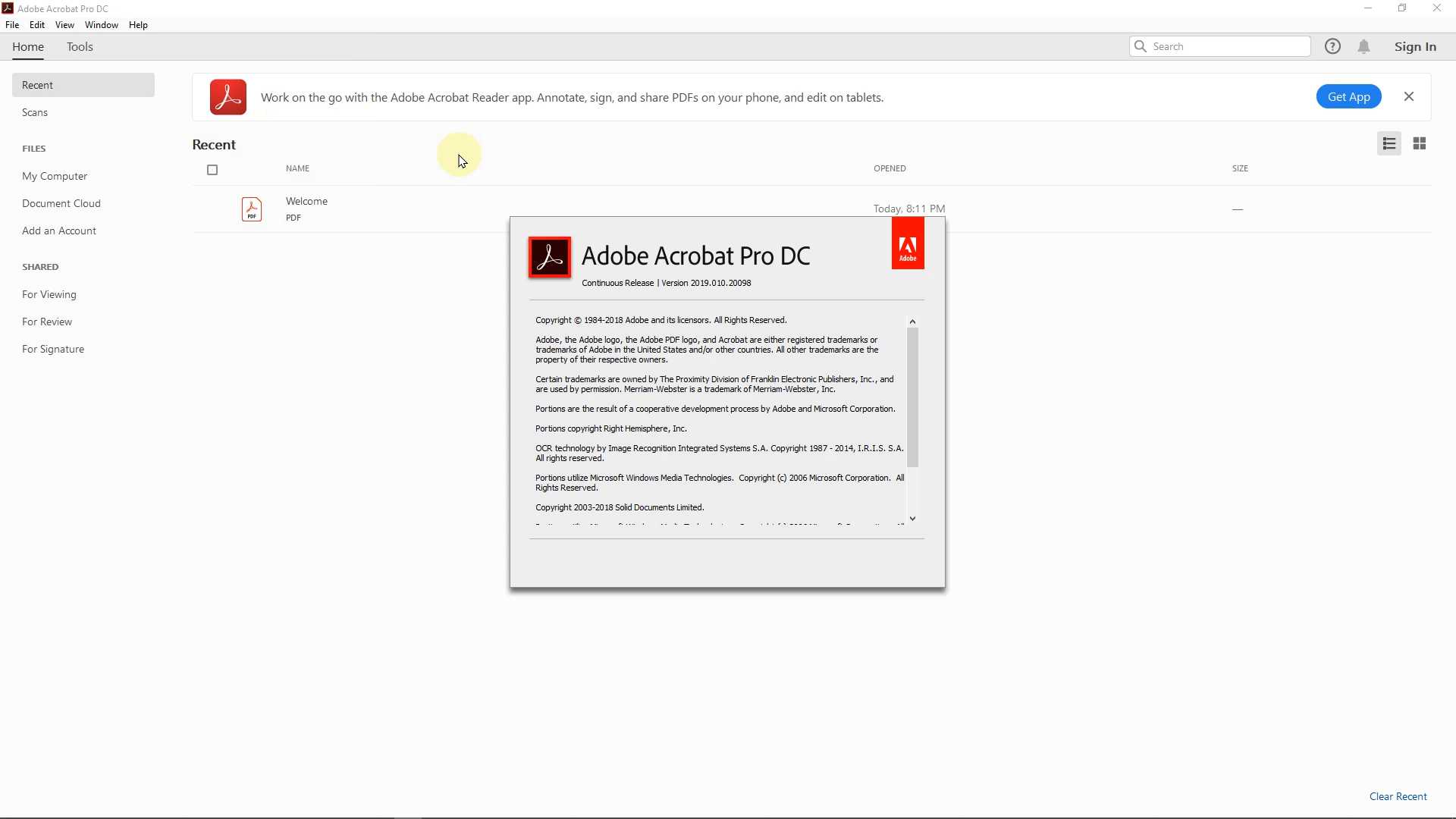The width and height of the screenshot is (1456, 819).
Task: Open the File menu
Action: tap(12, 25)
